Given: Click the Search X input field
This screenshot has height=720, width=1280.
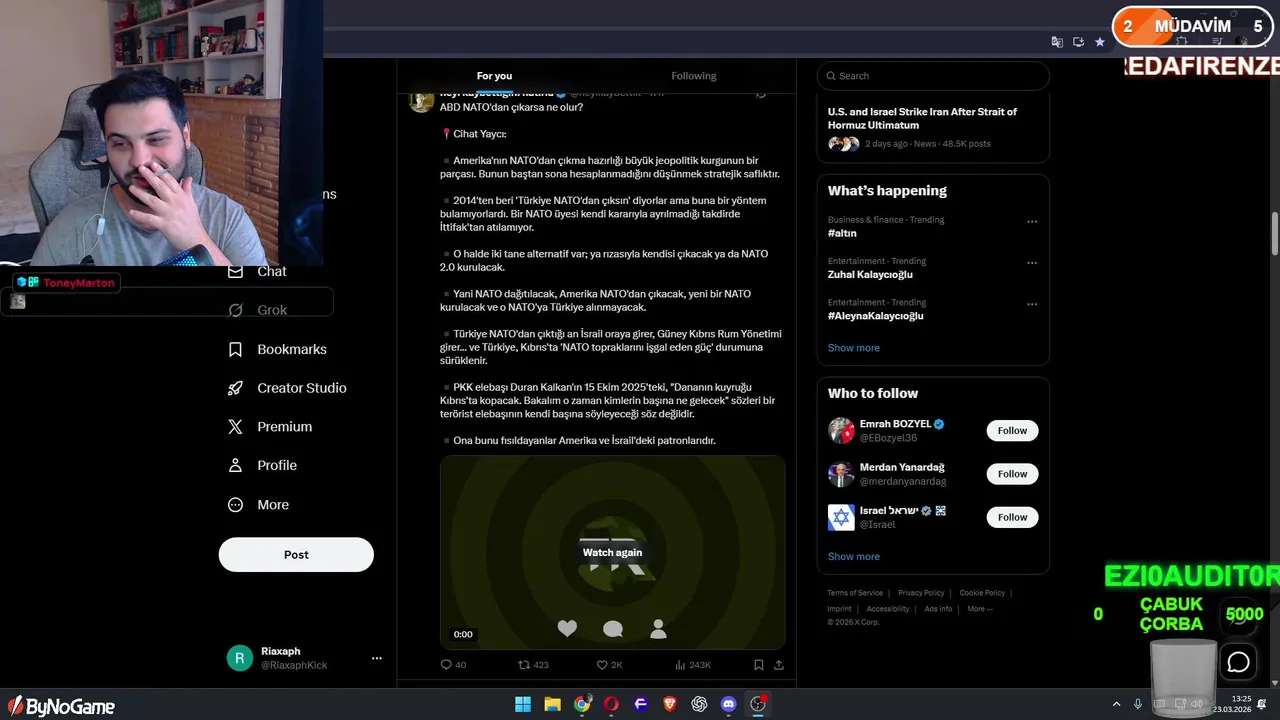Looking at the screenshot, I should (x=933, y=76).
